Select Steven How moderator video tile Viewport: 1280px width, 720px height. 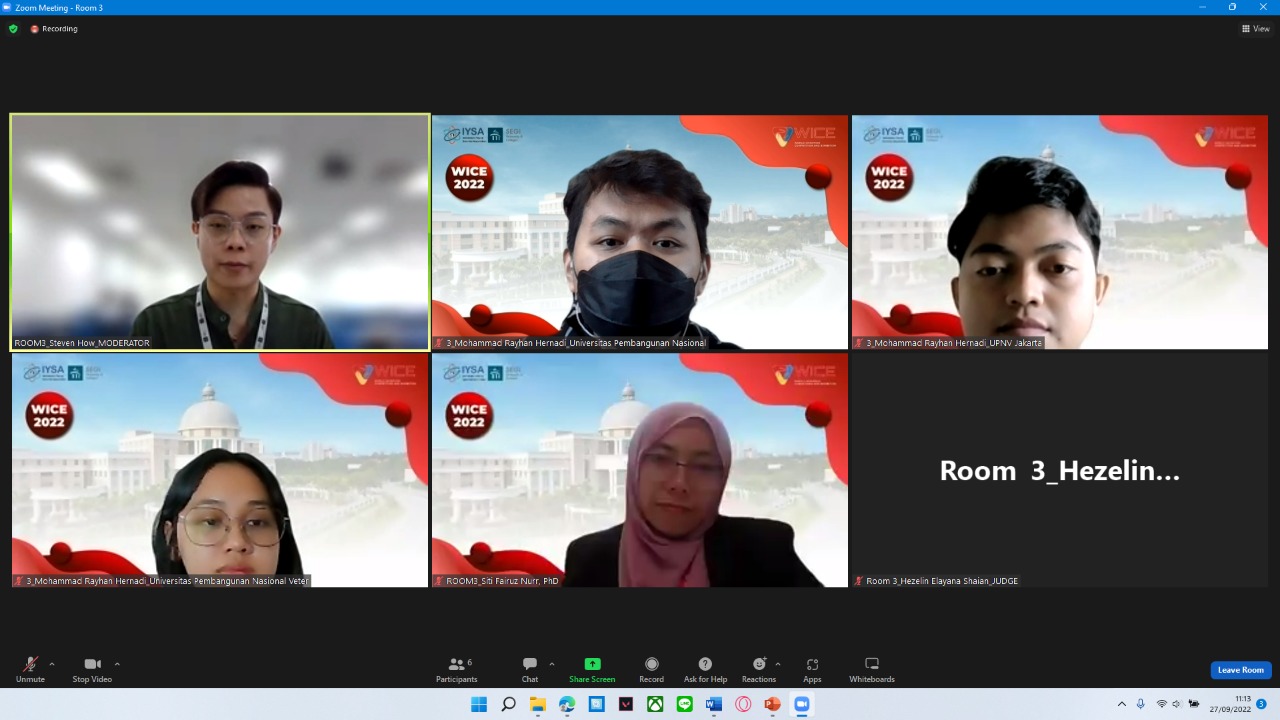pos(220,232)
